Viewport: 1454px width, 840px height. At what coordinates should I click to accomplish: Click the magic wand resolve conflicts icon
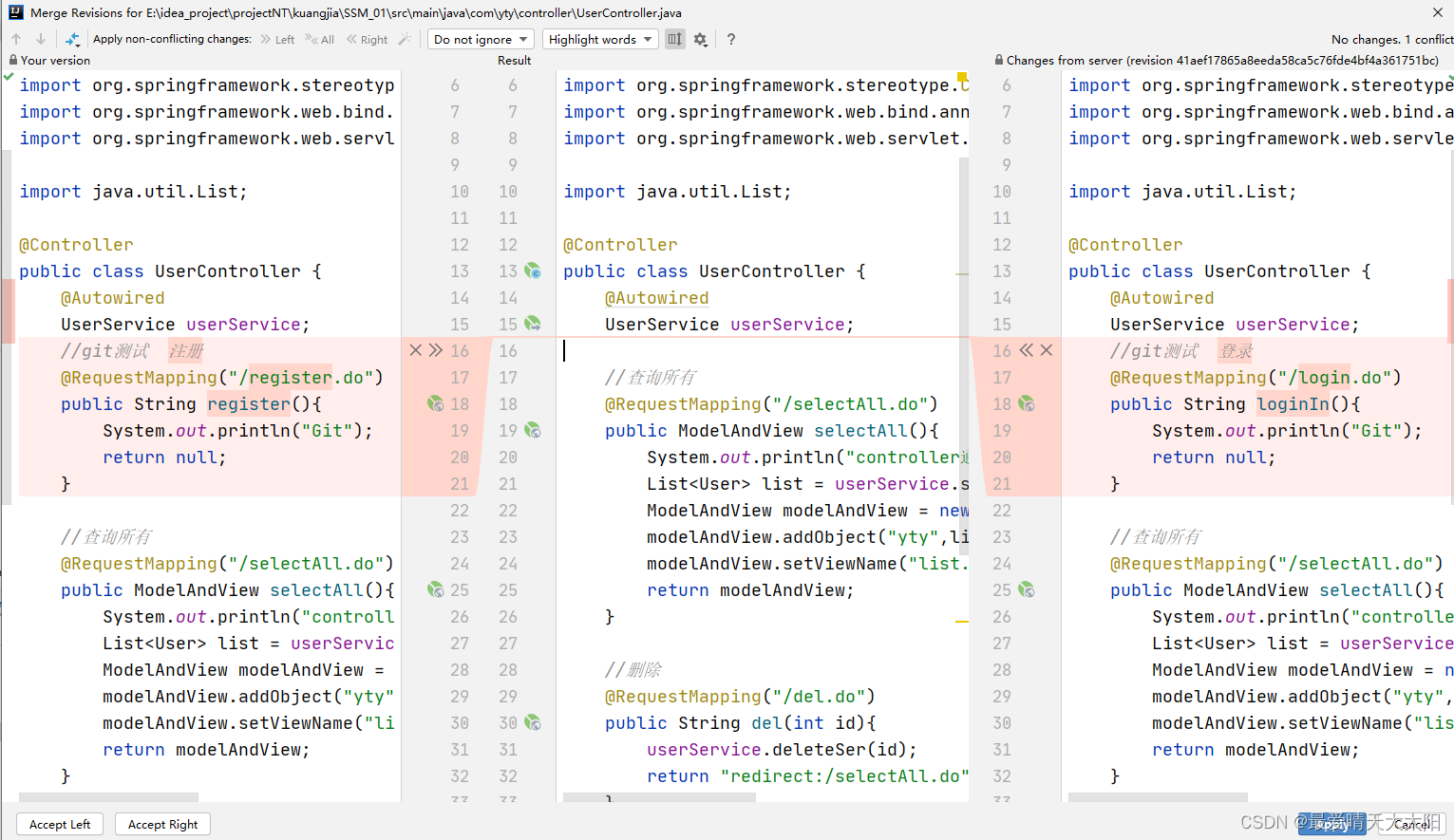(x=405, y=39)
